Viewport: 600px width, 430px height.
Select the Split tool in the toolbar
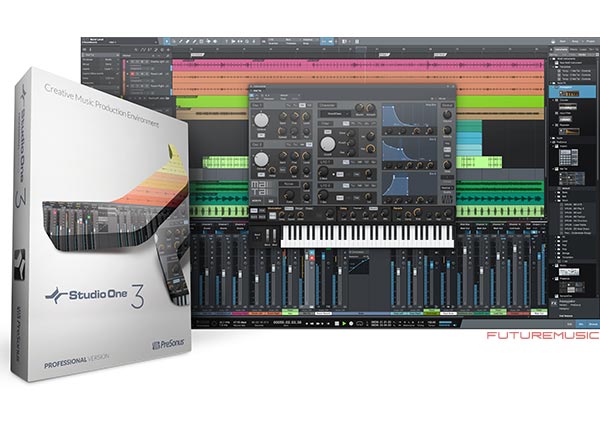coord(181,41)
